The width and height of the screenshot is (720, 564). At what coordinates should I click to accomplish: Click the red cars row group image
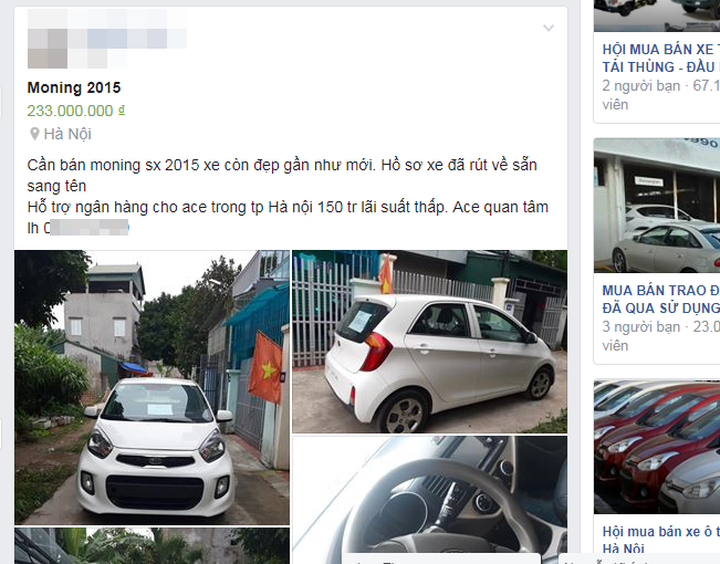pos(657,446)
